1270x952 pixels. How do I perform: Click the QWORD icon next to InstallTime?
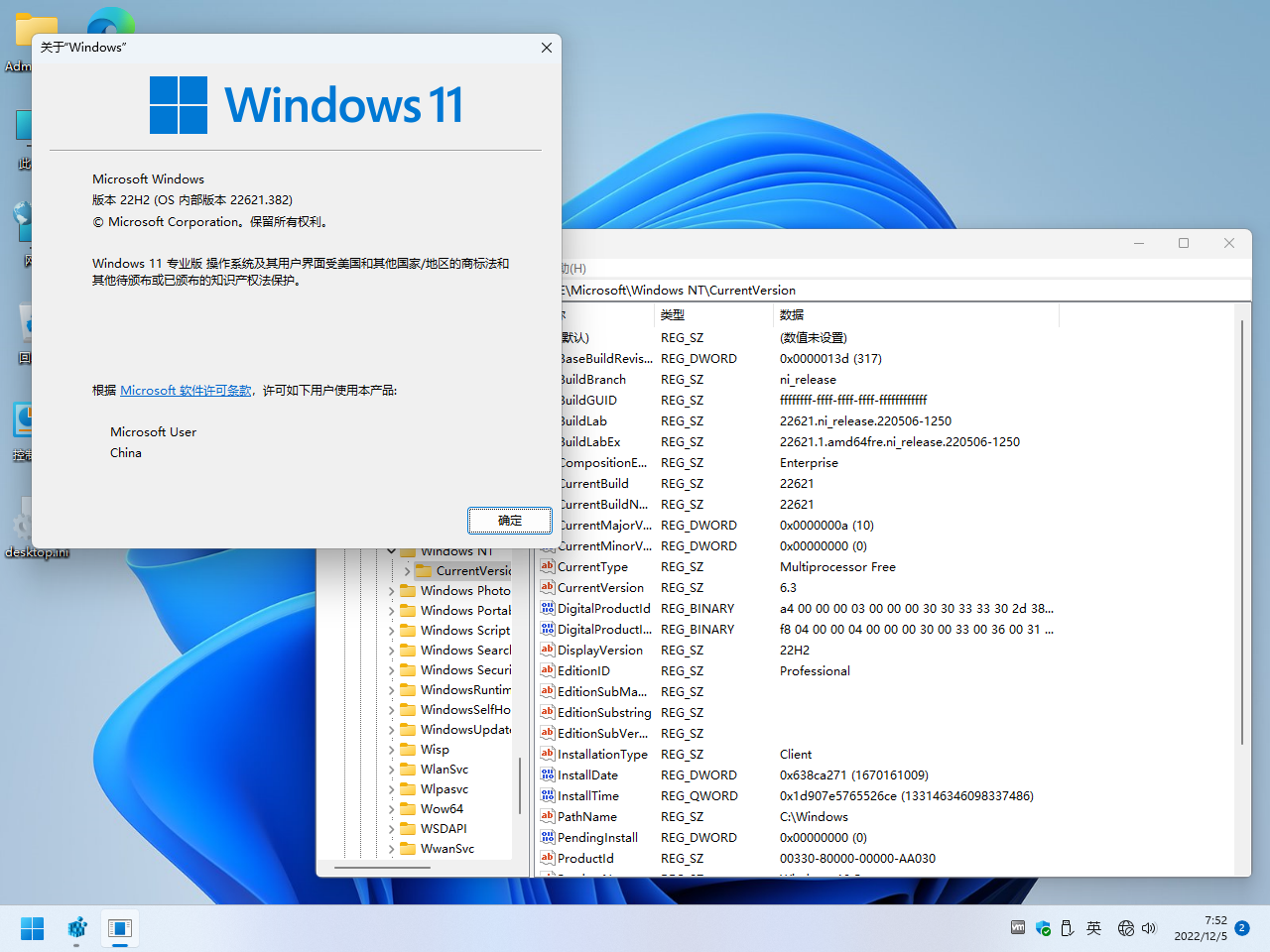click(x=547, y=795)
